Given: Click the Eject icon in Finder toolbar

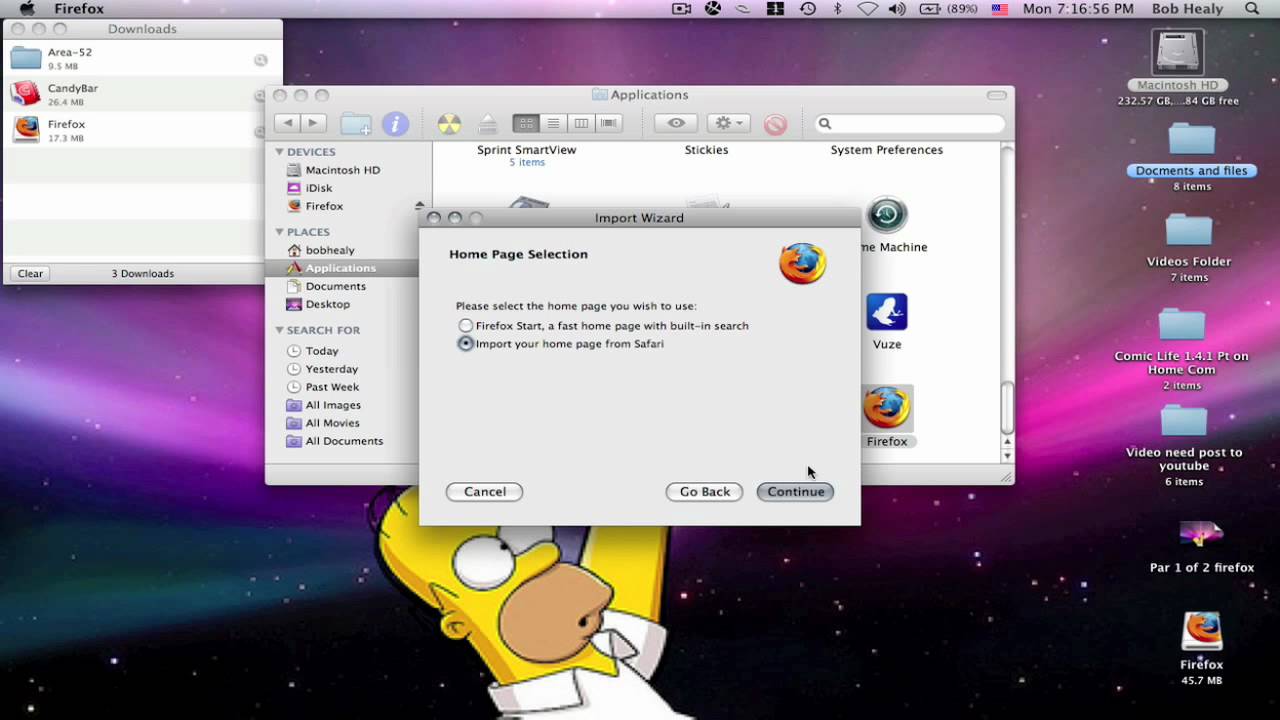Looking at the screenshot, I should click(x=488, y=124).
